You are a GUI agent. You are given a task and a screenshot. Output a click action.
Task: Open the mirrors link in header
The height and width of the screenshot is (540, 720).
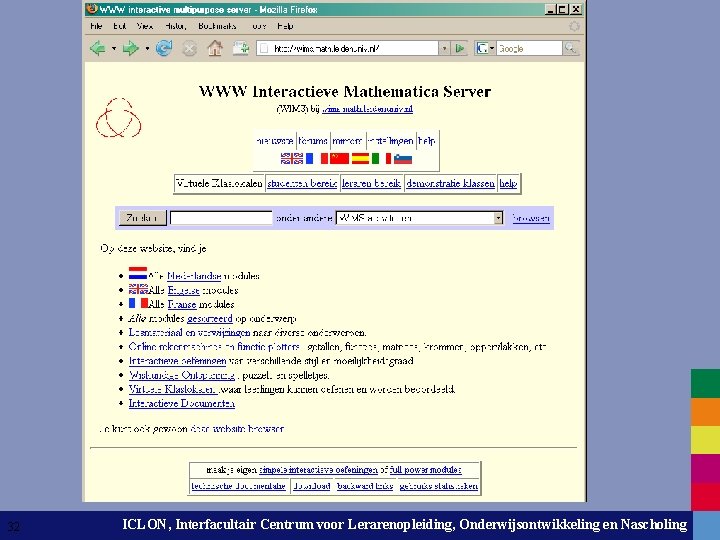click(347, 141)
